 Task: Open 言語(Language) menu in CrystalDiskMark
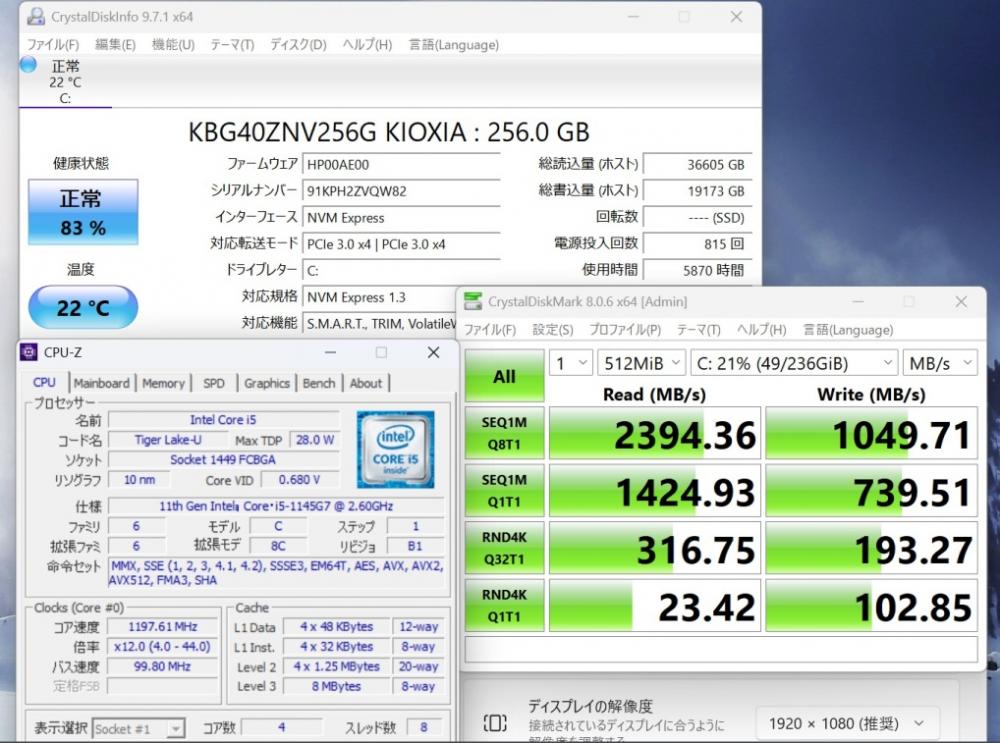click(848, 330)
